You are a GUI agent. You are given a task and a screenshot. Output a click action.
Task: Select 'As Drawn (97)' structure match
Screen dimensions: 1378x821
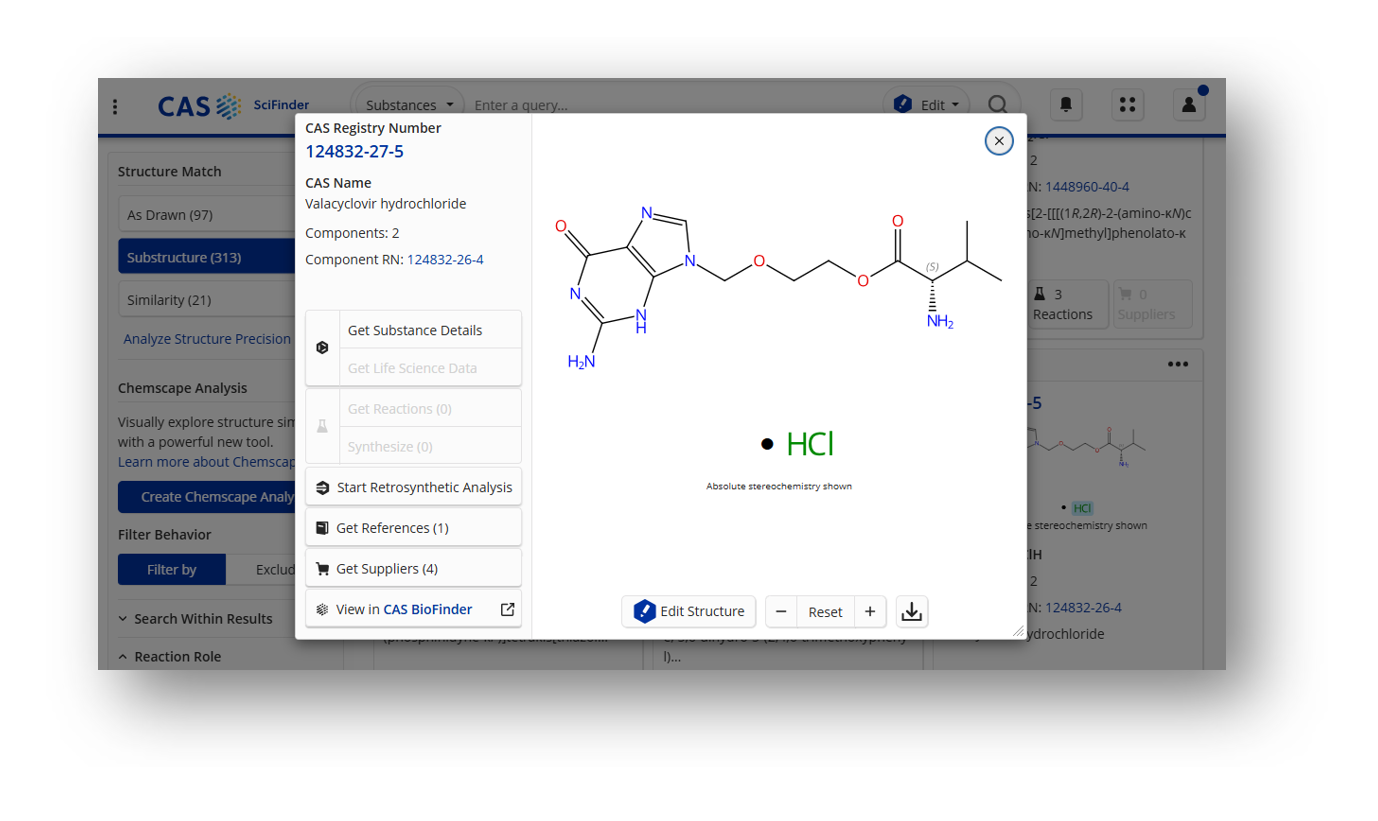coord(206,215)
